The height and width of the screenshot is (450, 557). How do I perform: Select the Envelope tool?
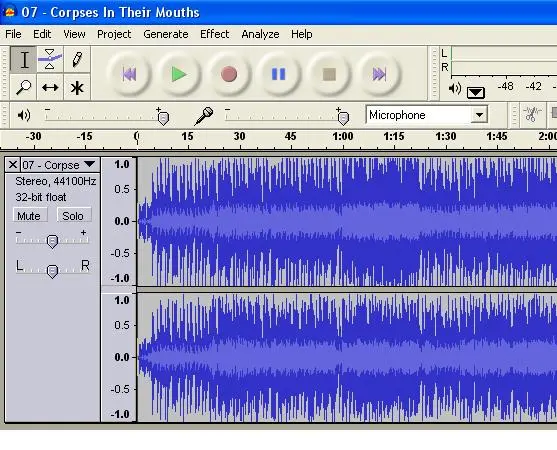tap(50, 59)
